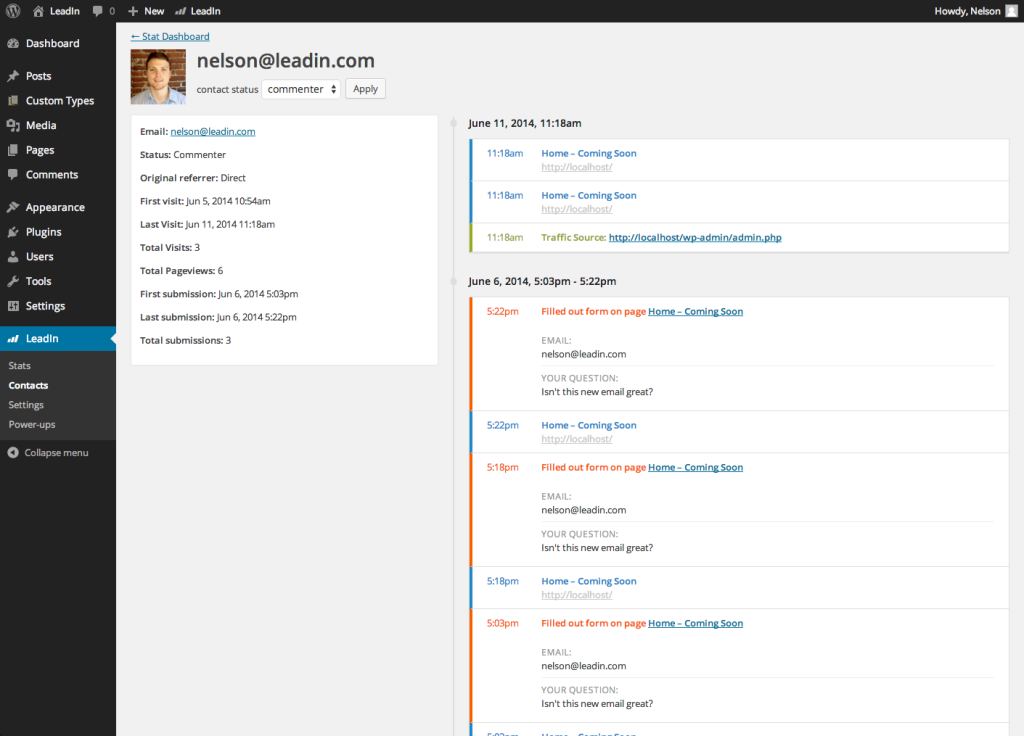Screen dimensions: 1024x736
Task: Click the Collapse menu arrow icon
Action: 13,453
